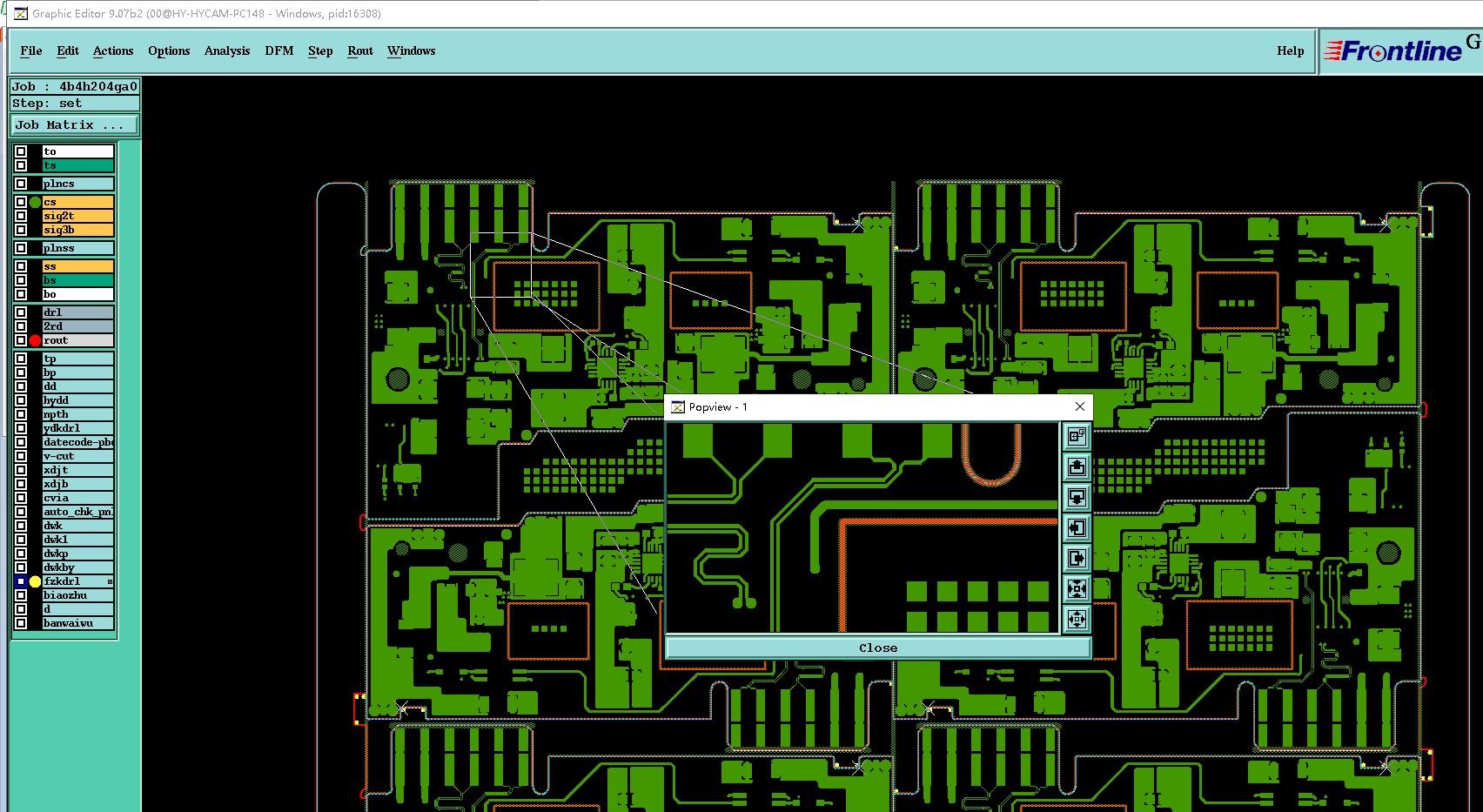Select the 'bs' layer name
The height and width of the screenshot is (812, 1483).
(x=78, y=280)
